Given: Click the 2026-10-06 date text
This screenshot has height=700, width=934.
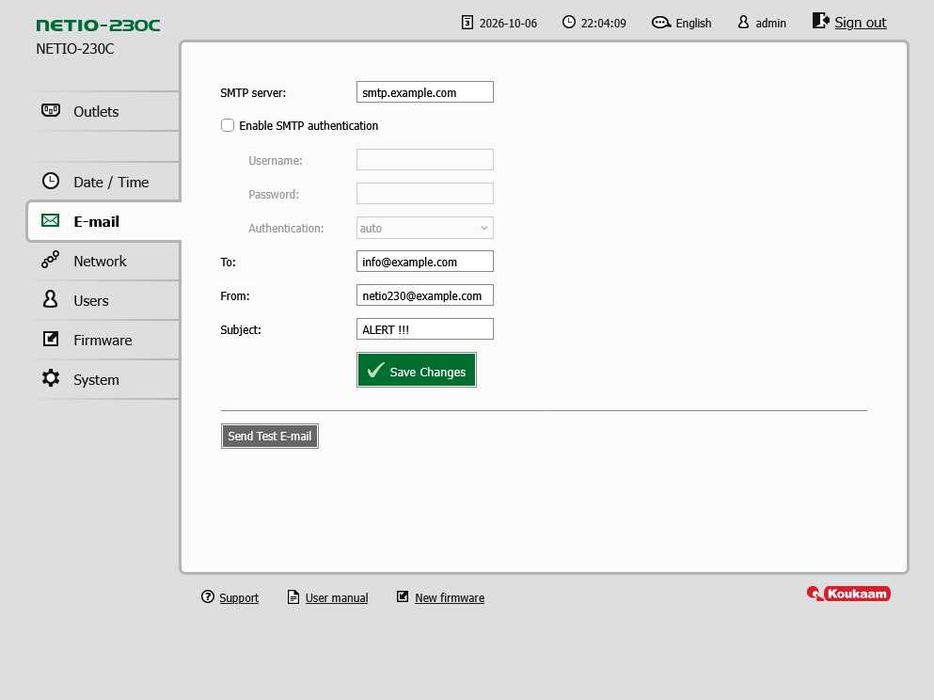Looking at the screenshot, I should pyautogui.click(x=508, y=23).
